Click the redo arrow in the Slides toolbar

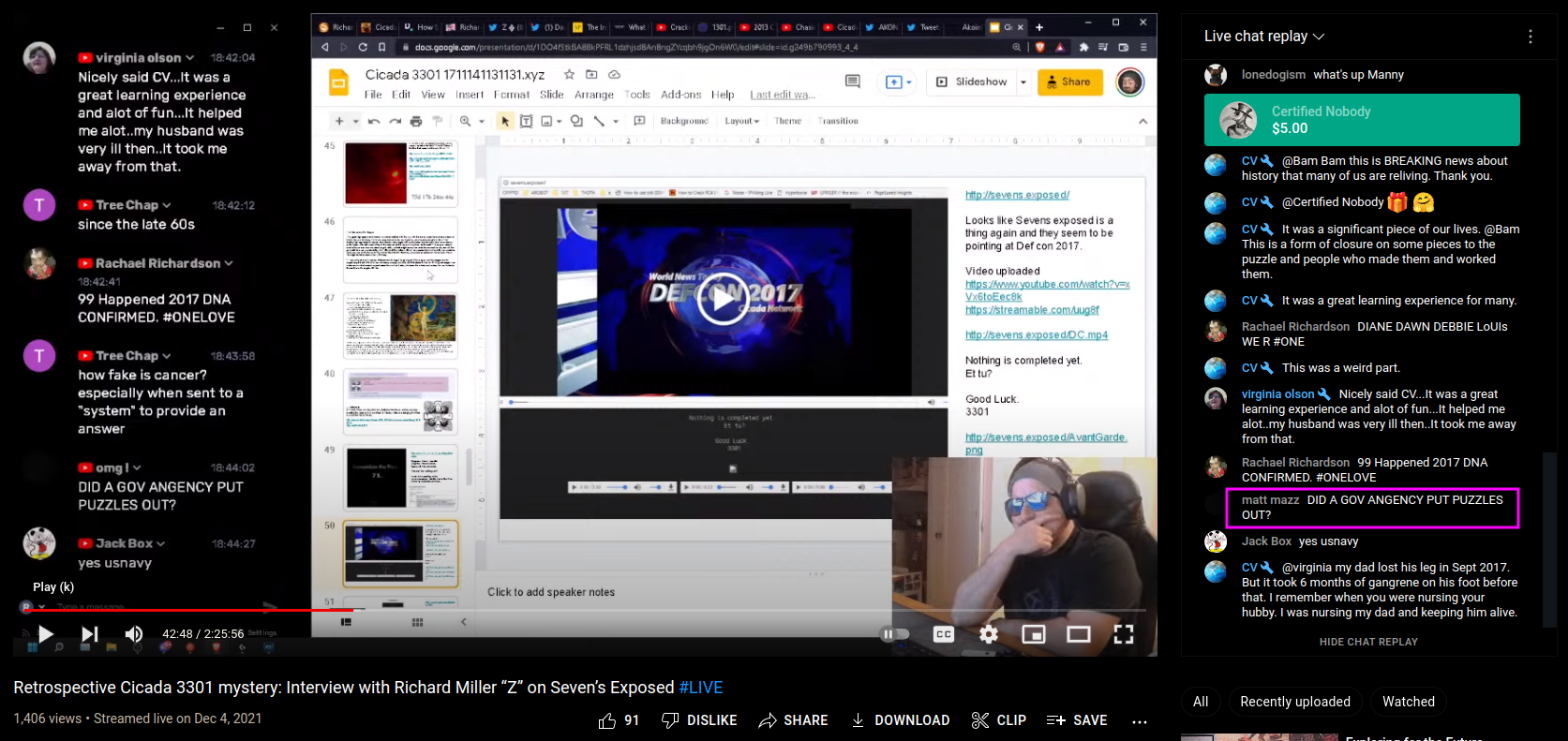tap(395, 121)
